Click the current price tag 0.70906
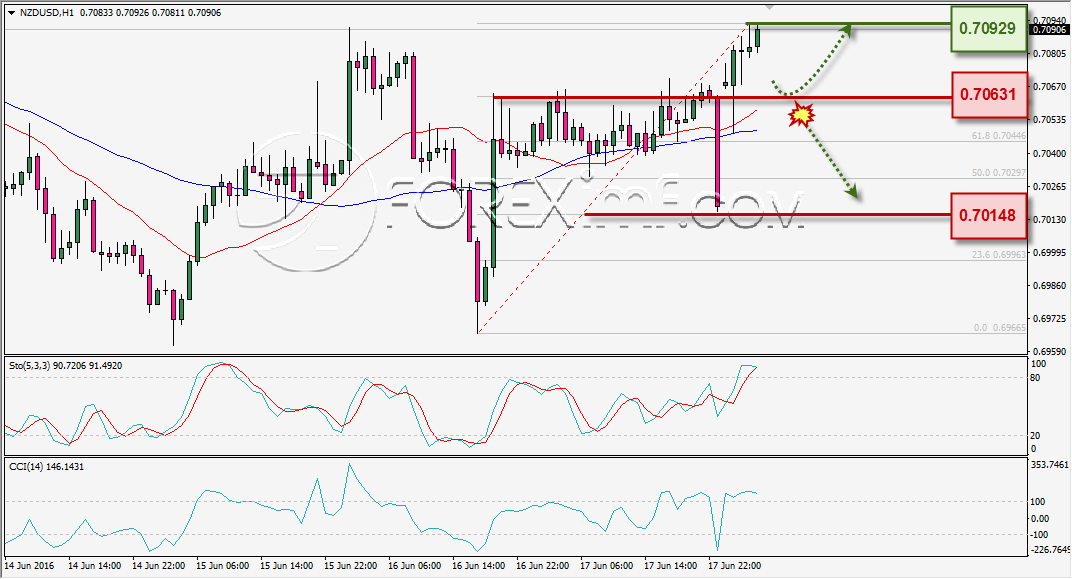The image size is (1072, 579). 1049,29
